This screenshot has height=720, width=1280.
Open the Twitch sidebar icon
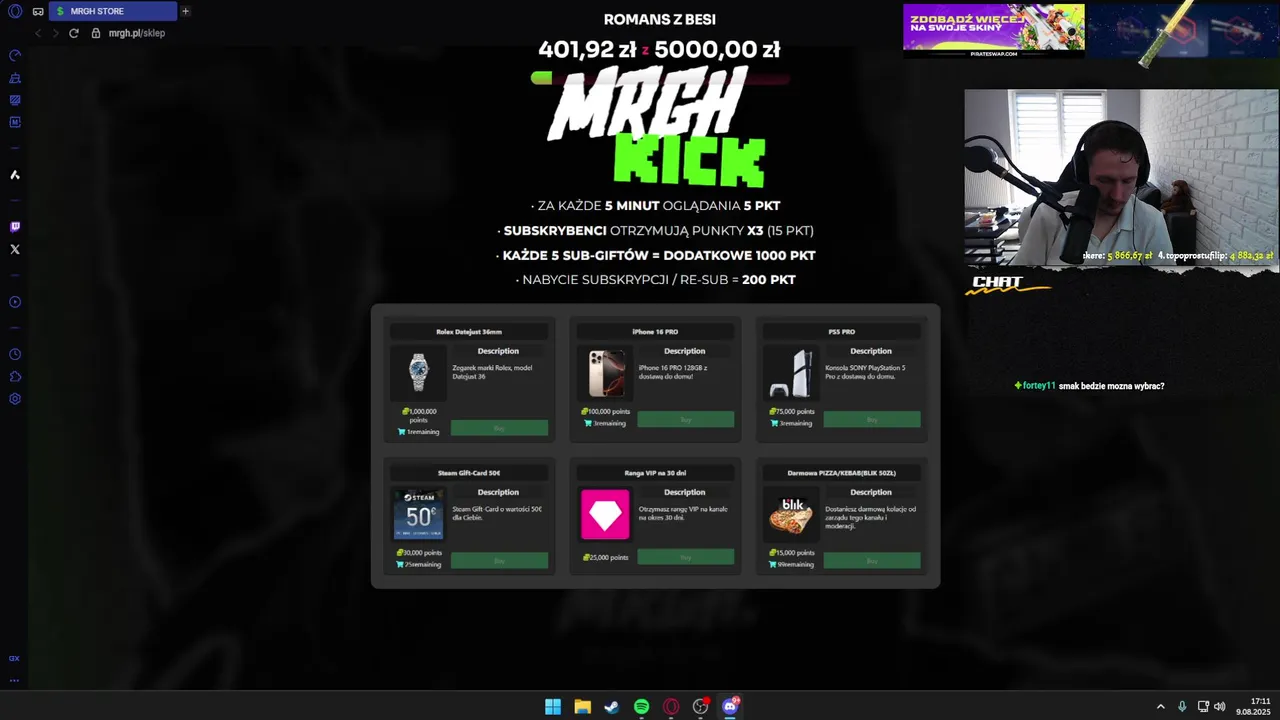15,227
